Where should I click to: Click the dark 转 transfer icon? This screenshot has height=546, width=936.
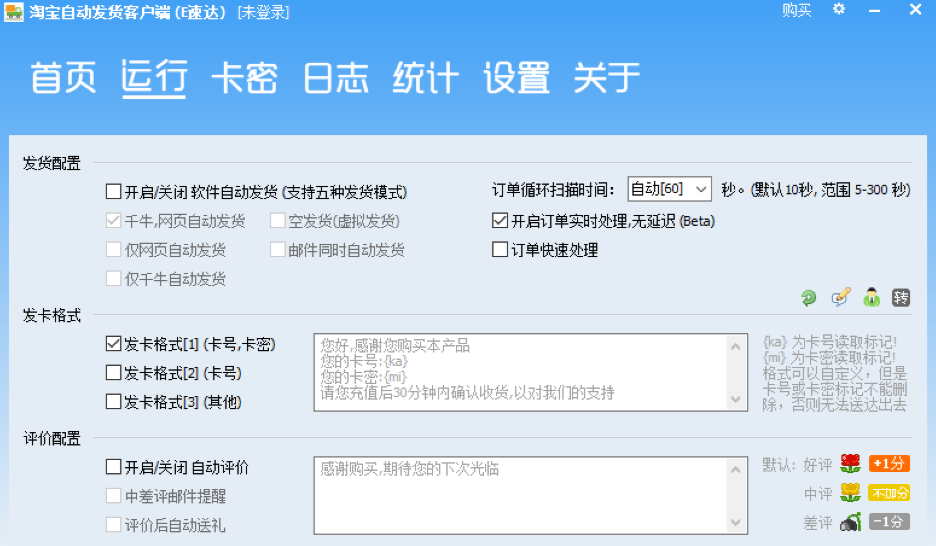(x=901, y=297)
